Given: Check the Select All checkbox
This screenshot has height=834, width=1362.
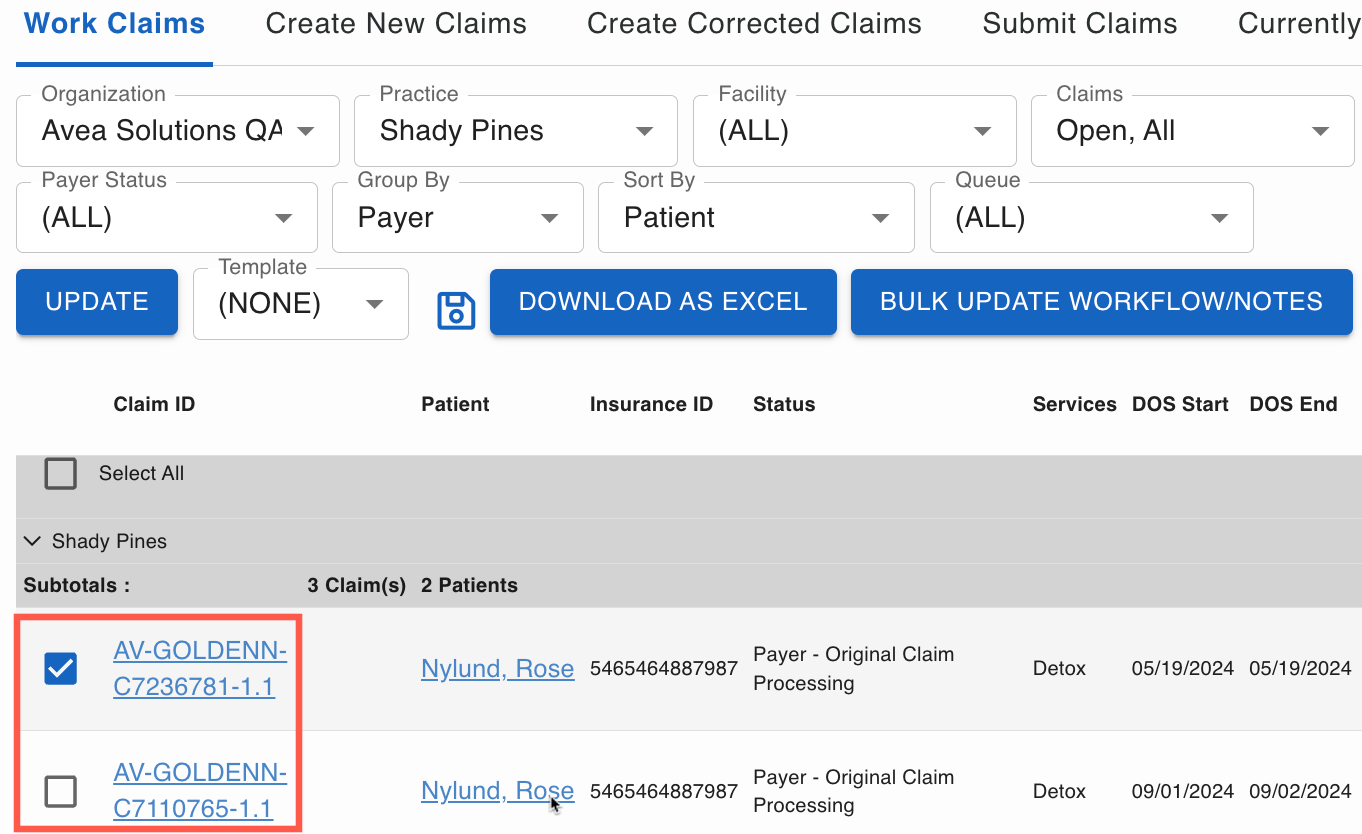Looking at the screenshot, I should click(x=61, y=473).
